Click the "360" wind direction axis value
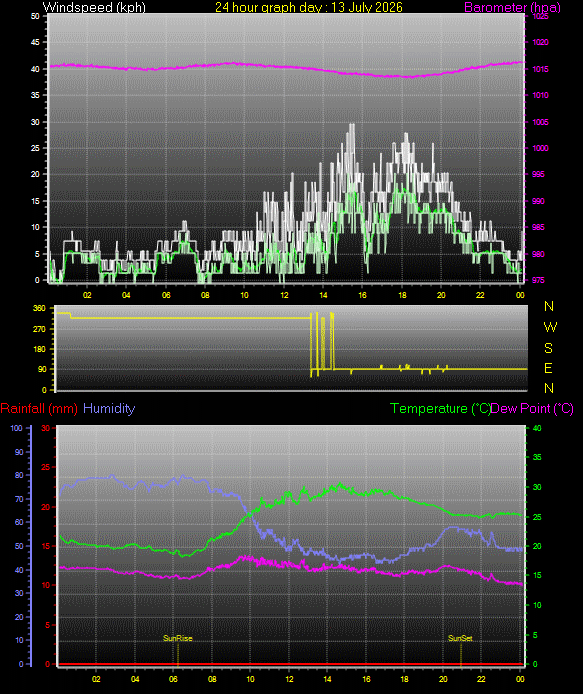This screenshot has width=583, height=694. click(x=39, y=308)
